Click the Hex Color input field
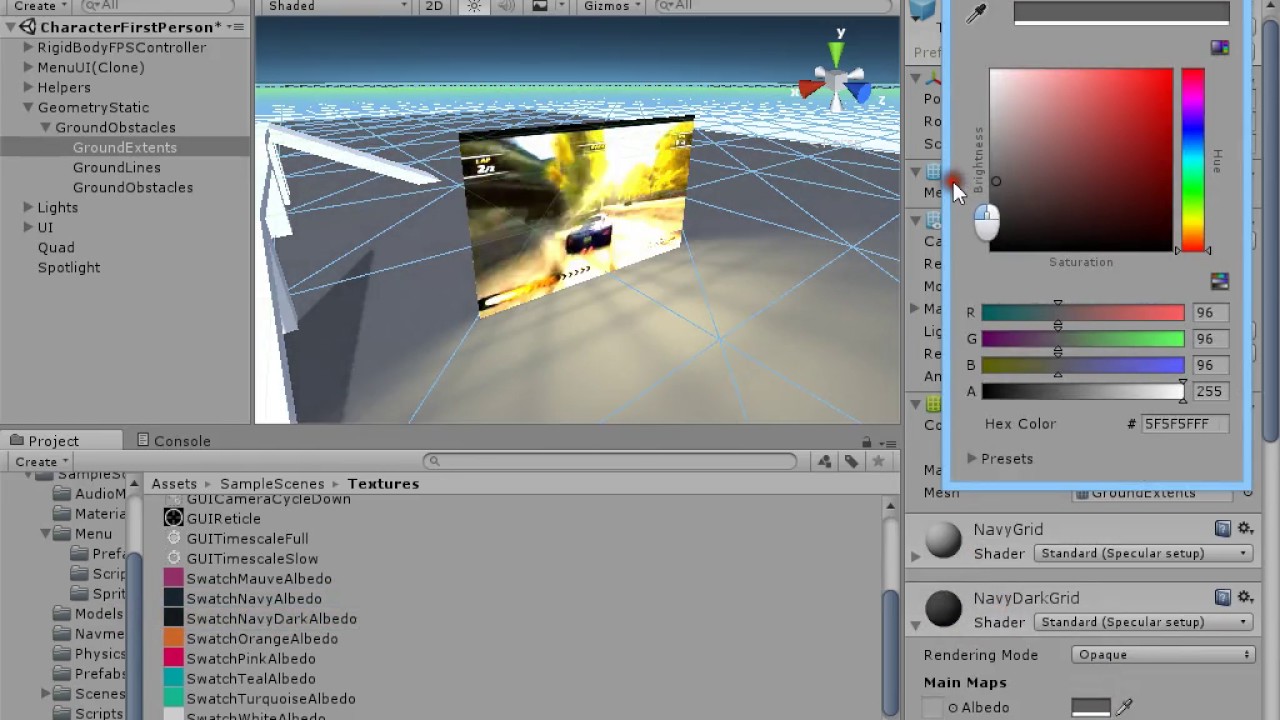This screenshot has height=720, width=1280. click(x=1185, y=423)
